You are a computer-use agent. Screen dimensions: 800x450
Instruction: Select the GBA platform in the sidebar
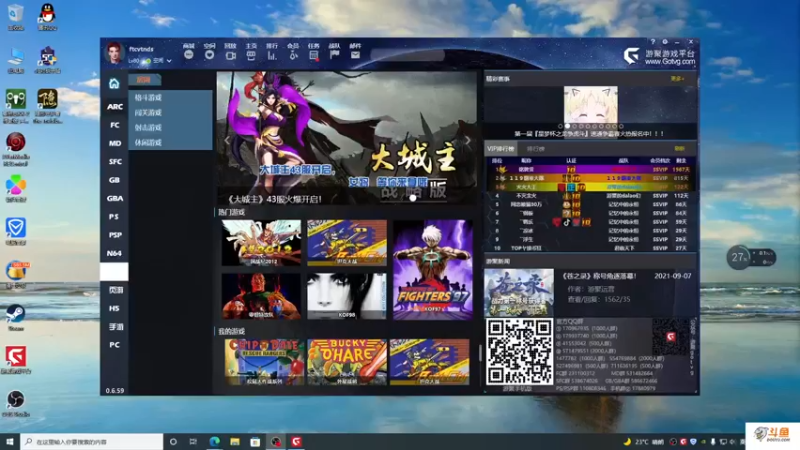[x=114, y=198]
